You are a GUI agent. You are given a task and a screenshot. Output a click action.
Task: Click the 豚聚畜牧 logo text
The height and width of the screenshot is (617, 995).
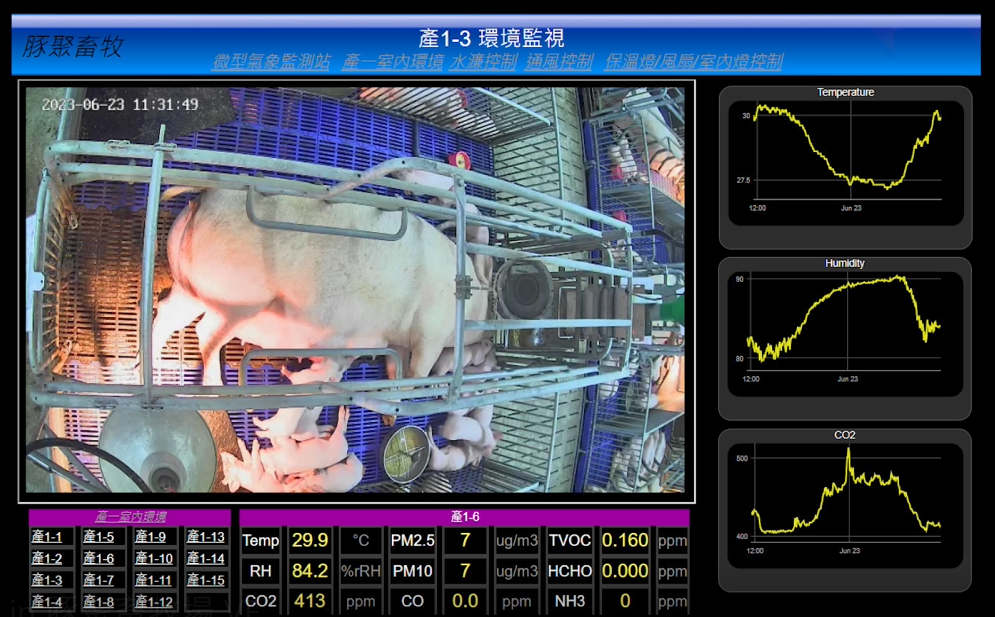click(72, 46)
